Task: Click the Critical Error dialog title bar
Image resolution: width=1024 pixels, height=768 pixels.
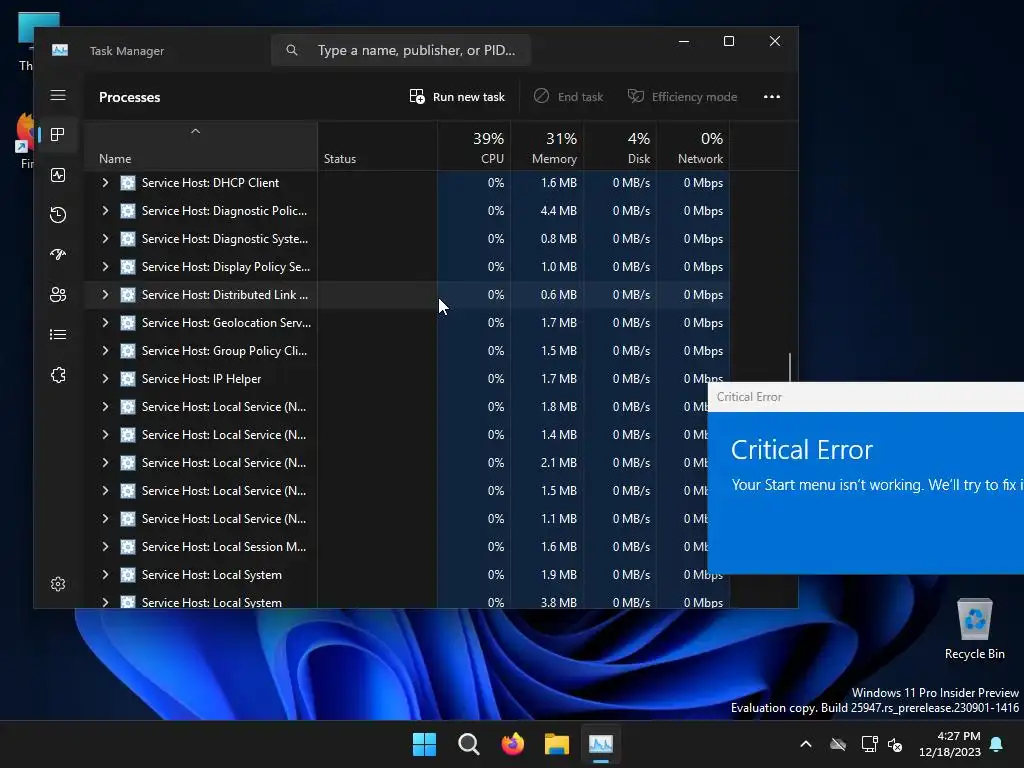Action: tap(866, 397)
